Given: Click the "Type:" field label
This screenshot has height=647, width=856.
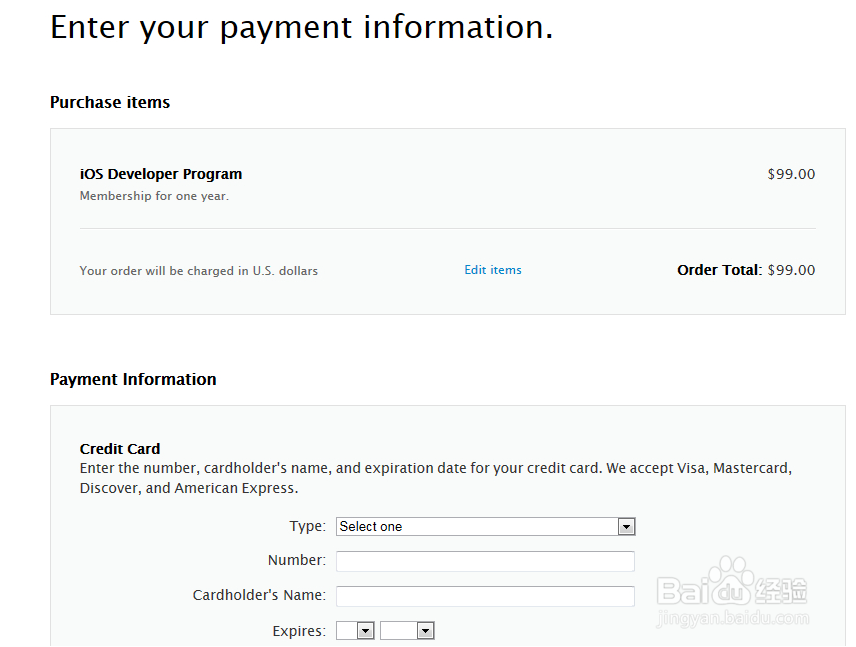Looking at the screenshot, I should click(x=307, y=526).
